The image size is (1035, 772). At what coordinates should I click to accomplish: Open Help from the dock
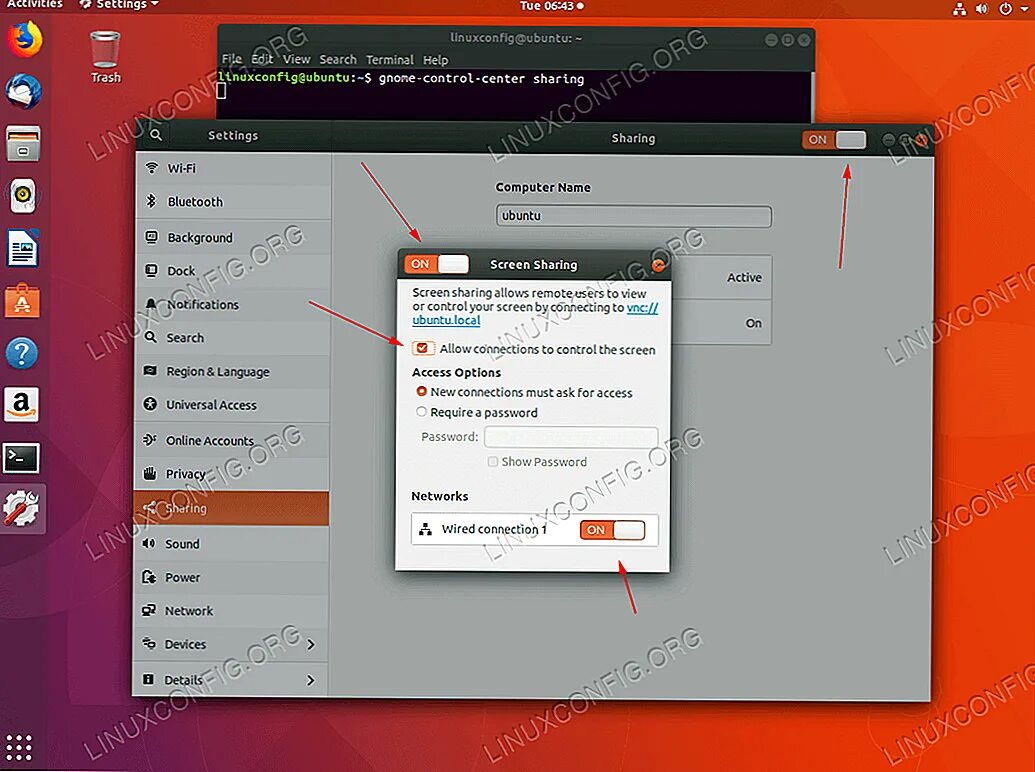coord(22,353)
